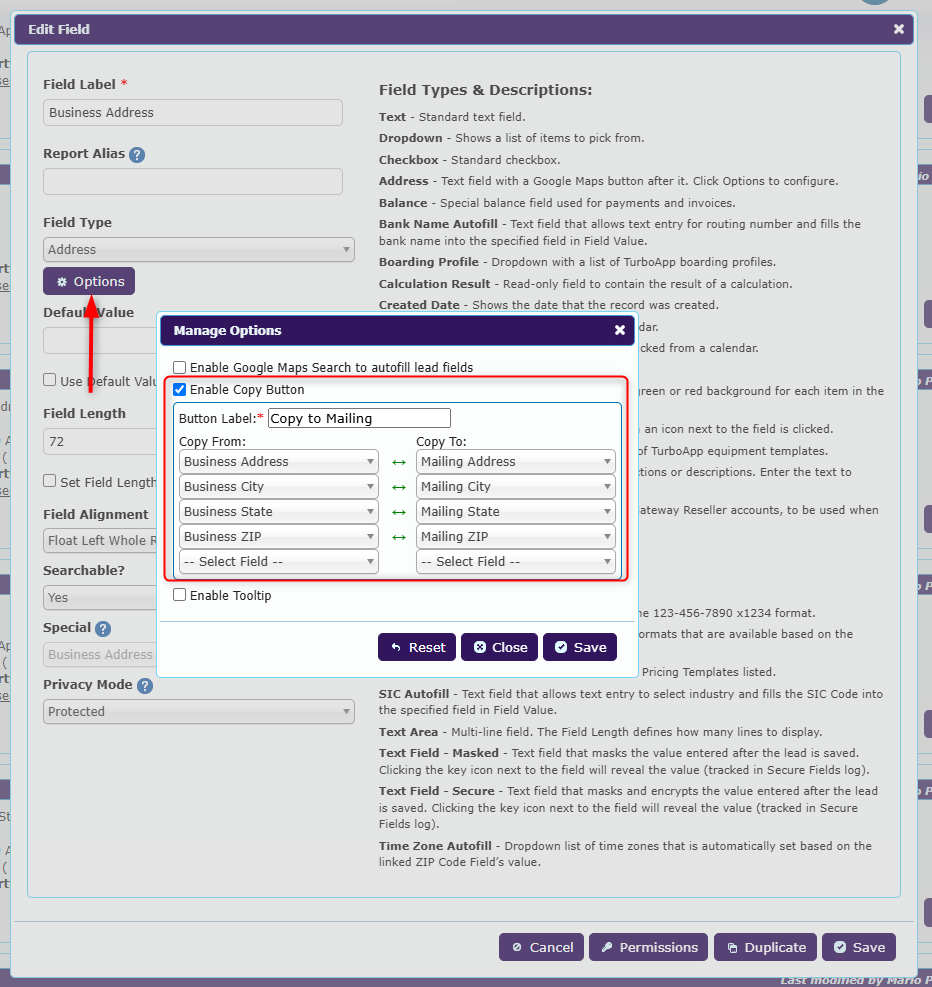
Task: Click the green arrows beside Business City
Action: pos(398,487)
